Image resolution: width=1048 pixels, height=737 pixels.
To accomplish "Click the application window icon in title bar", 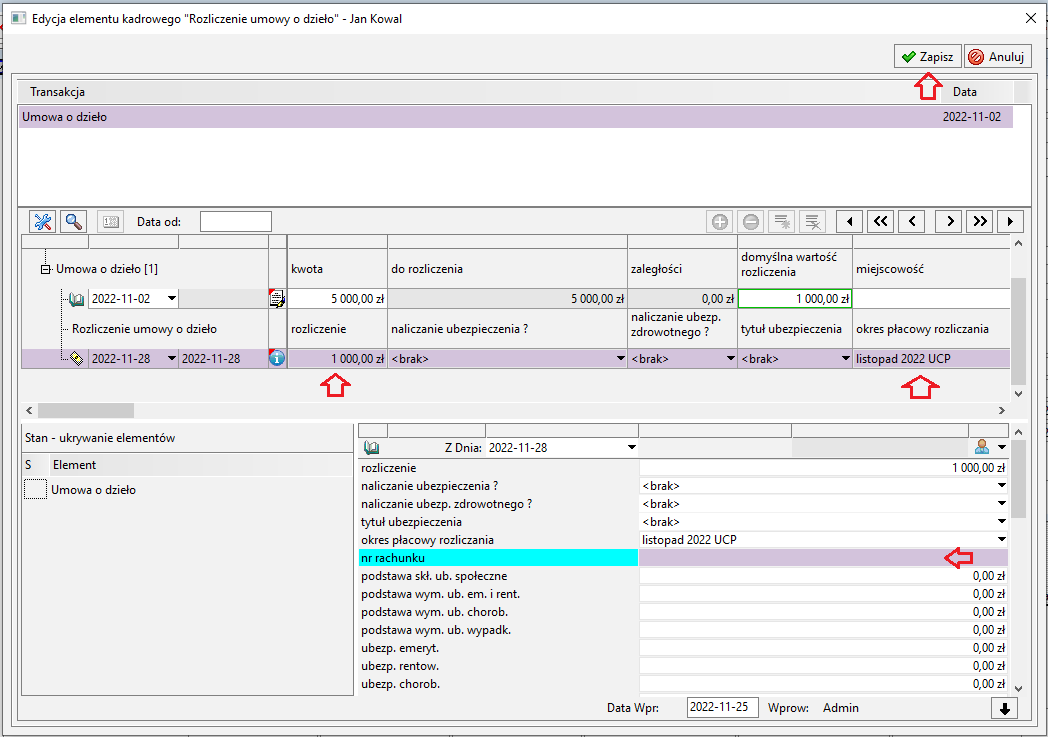I will coord(18,18).
